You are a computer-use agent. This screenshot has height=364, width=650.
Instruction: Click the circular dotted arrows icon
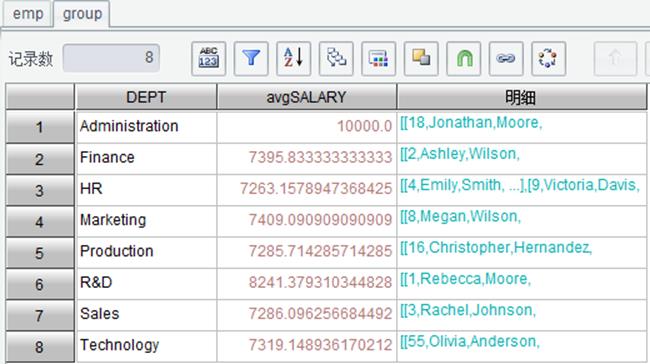(x=548, y=58)
